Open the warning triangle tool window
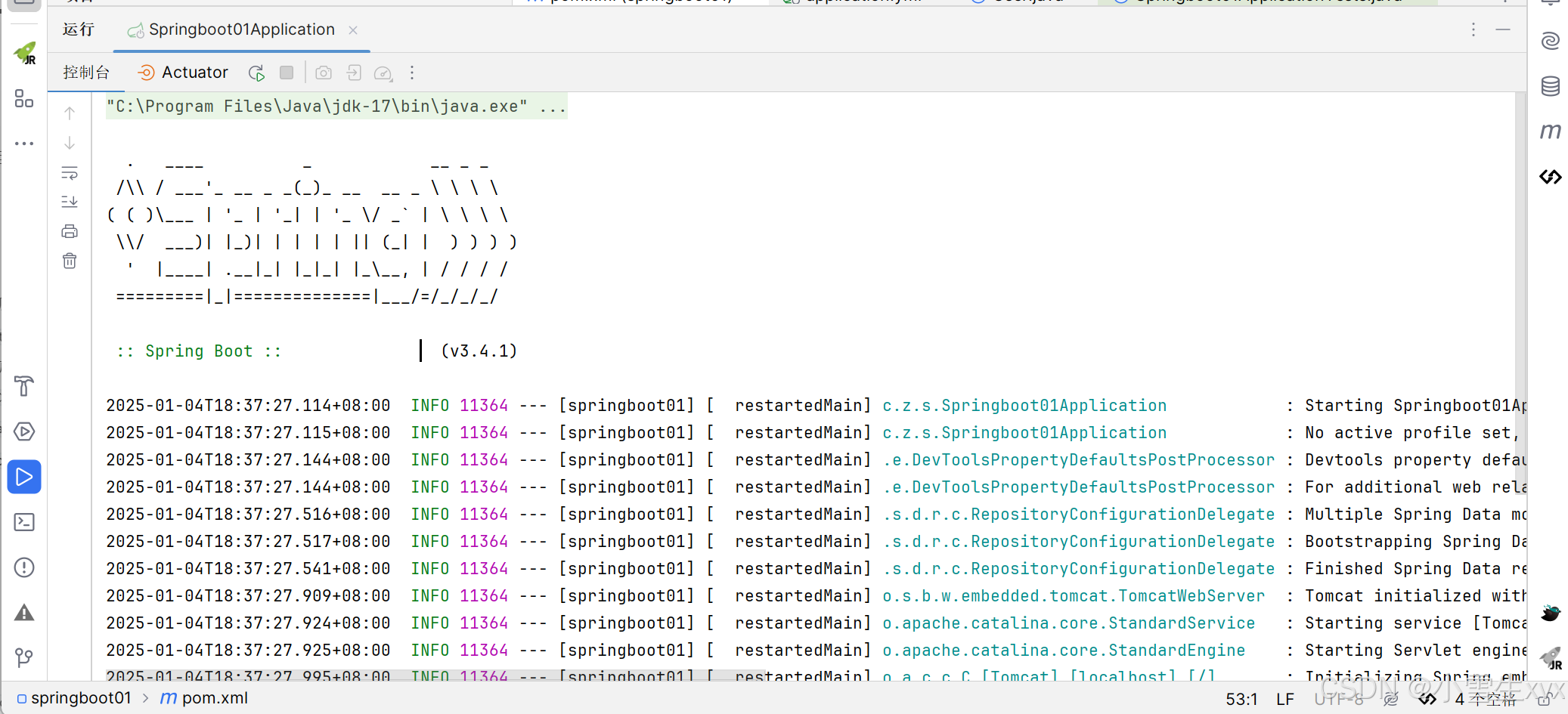The image size is (1568, 714). (x=24, y=613)
